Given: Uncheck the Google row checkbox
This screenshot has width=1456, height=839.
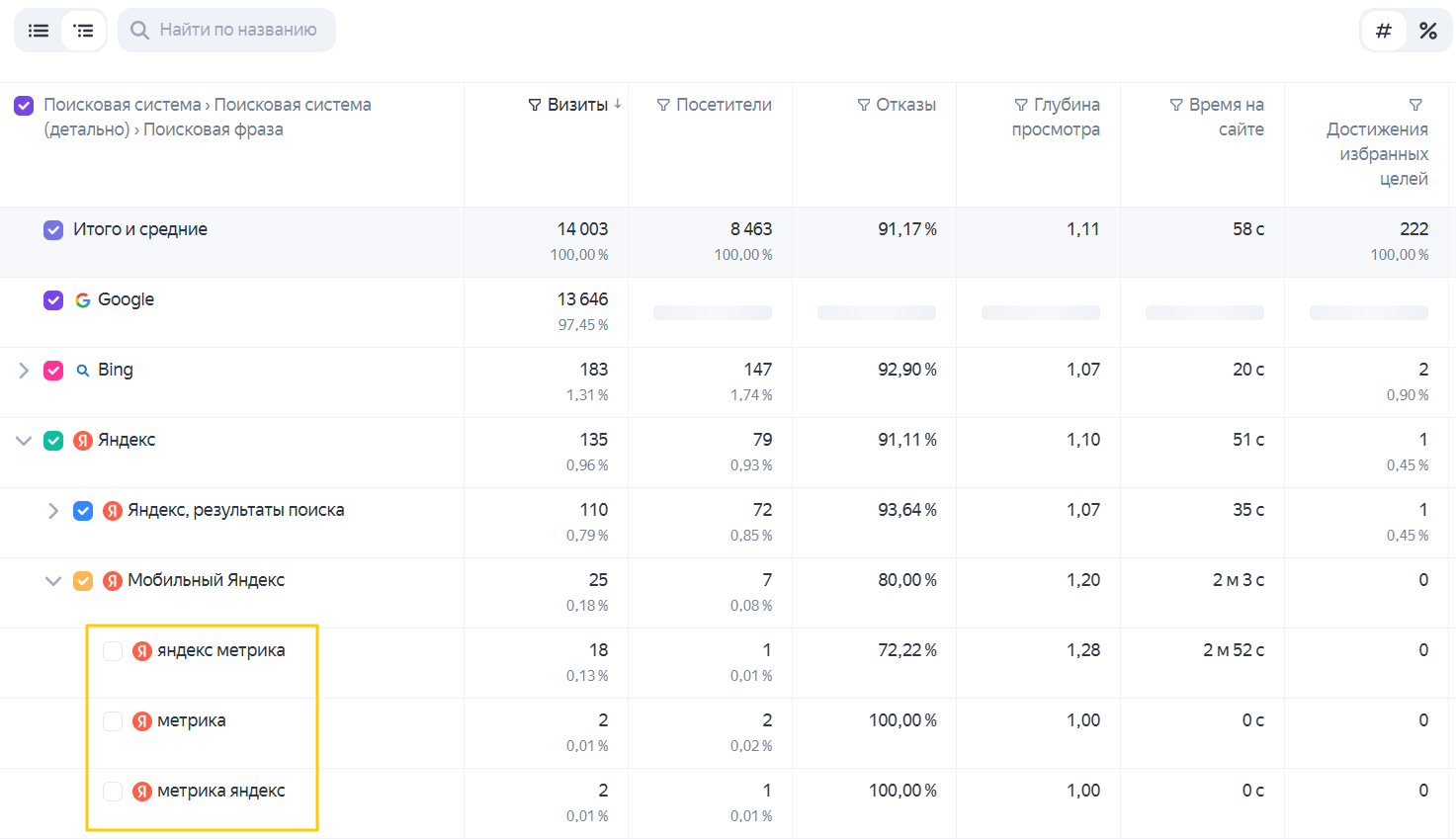Looking at the screenshot, I should tap(53, 300).
